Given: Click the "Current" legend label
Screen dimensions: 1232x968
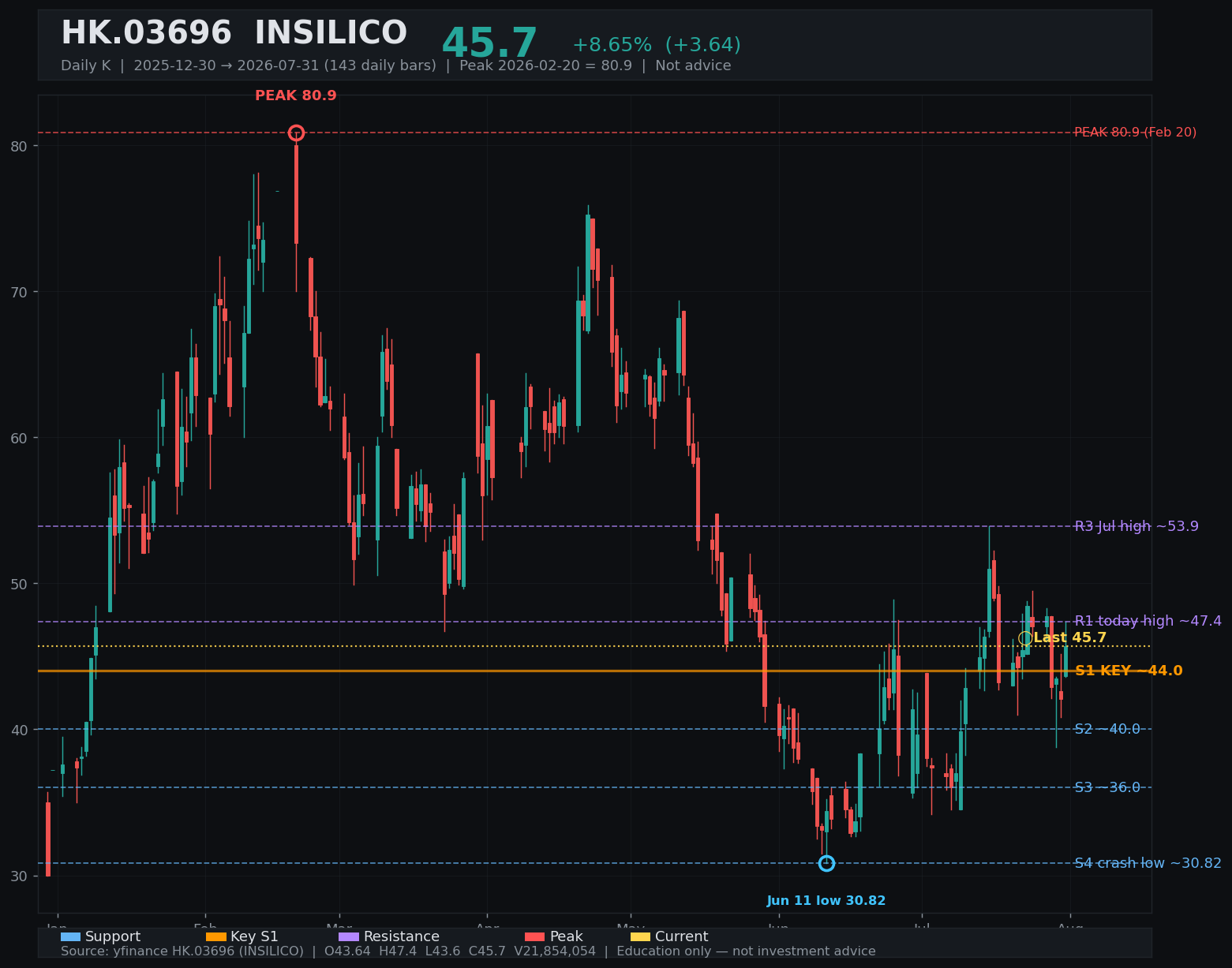Looking at the screenshot, I should click(x=681, y=936).
